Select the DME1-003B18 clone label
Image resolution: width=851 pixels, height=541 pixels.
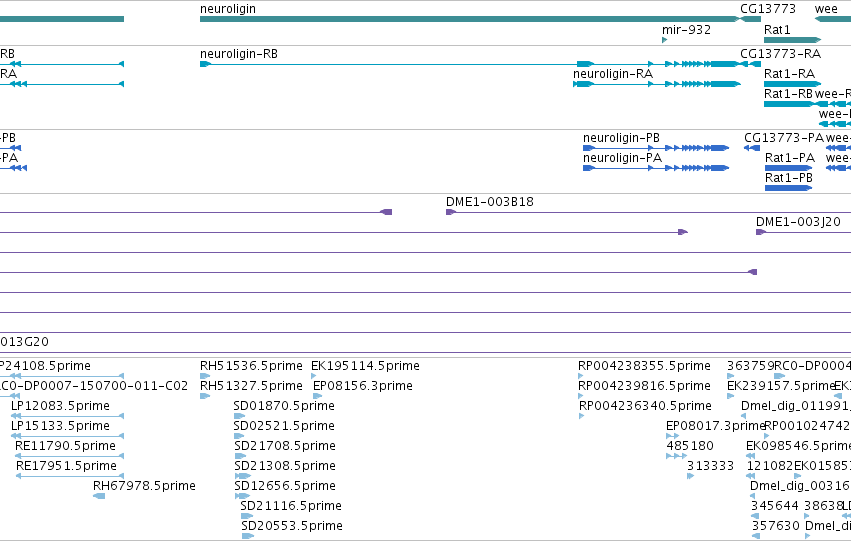point(490,202)
